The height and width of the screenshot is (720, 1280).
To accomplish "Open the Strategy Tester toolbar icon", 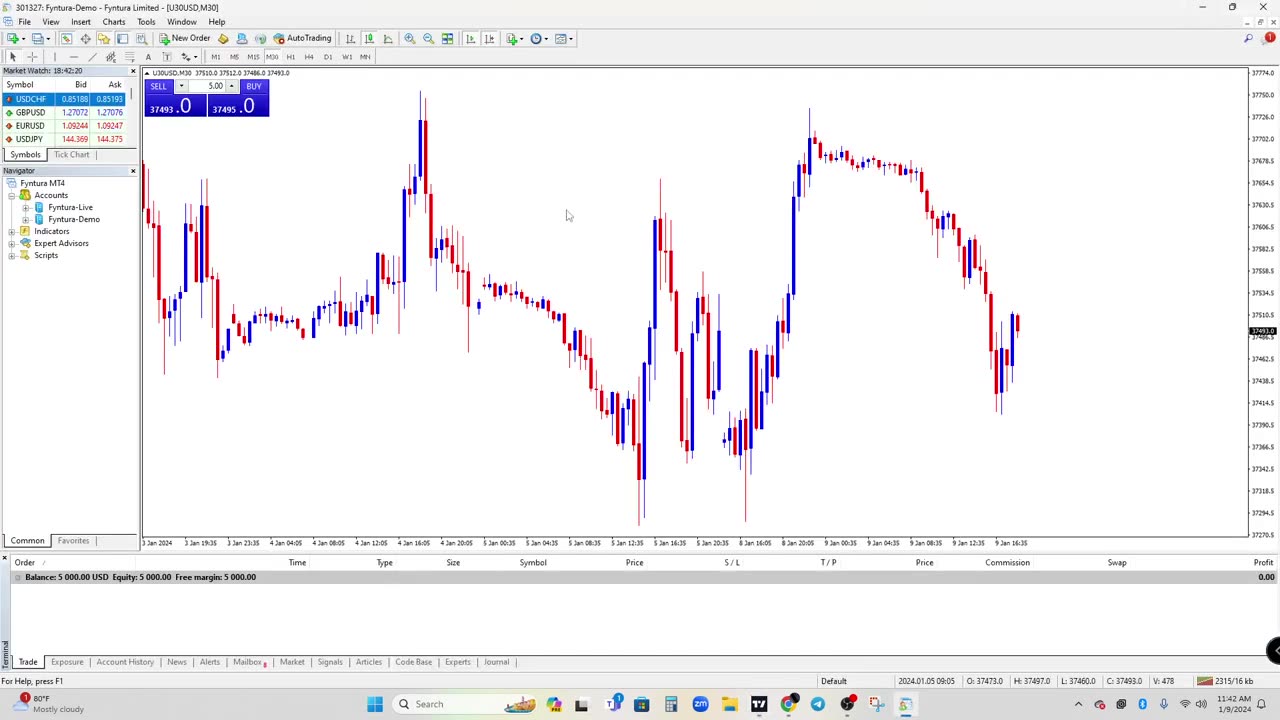I will [141, 38].
